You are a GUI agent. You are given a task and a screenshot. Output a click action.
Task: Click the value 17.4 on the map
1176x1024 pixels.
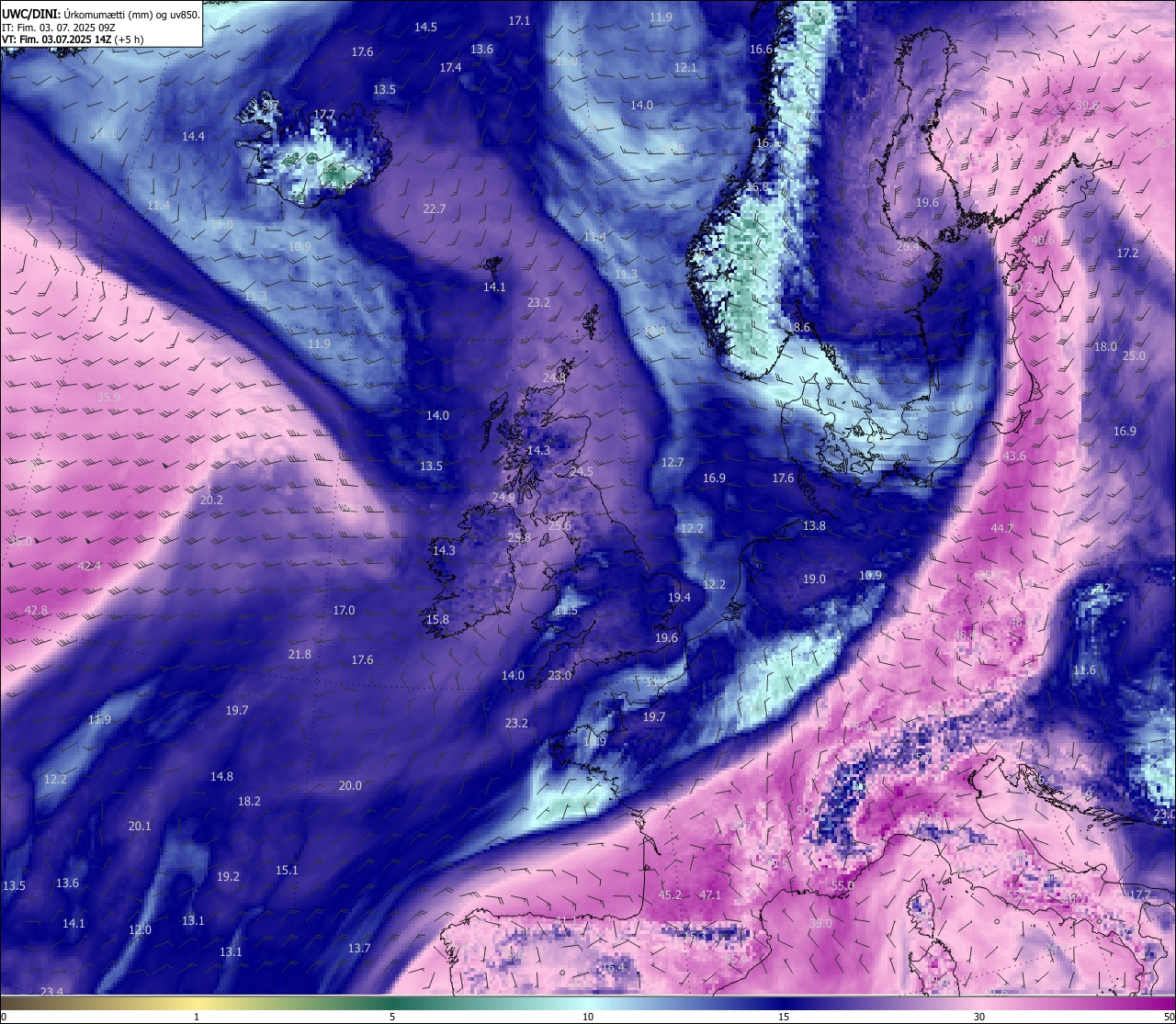point(450,67)
